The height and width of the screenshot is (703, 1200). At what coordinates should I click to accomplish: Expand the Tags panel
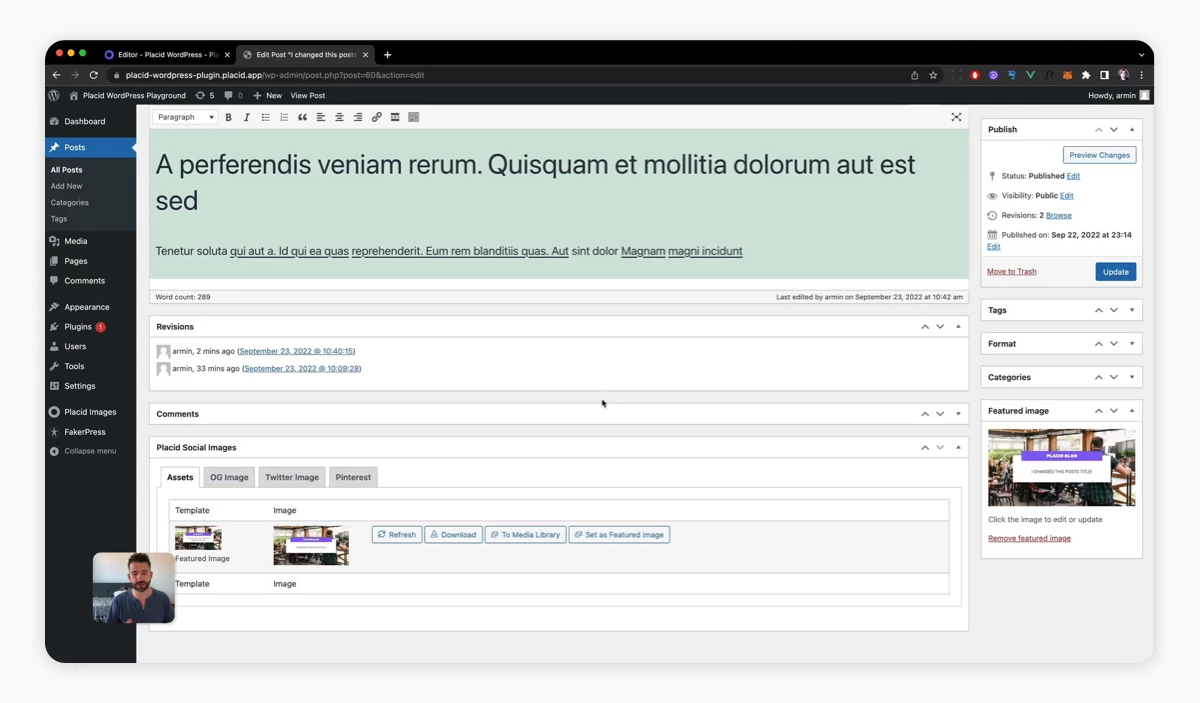[1132, 310]
